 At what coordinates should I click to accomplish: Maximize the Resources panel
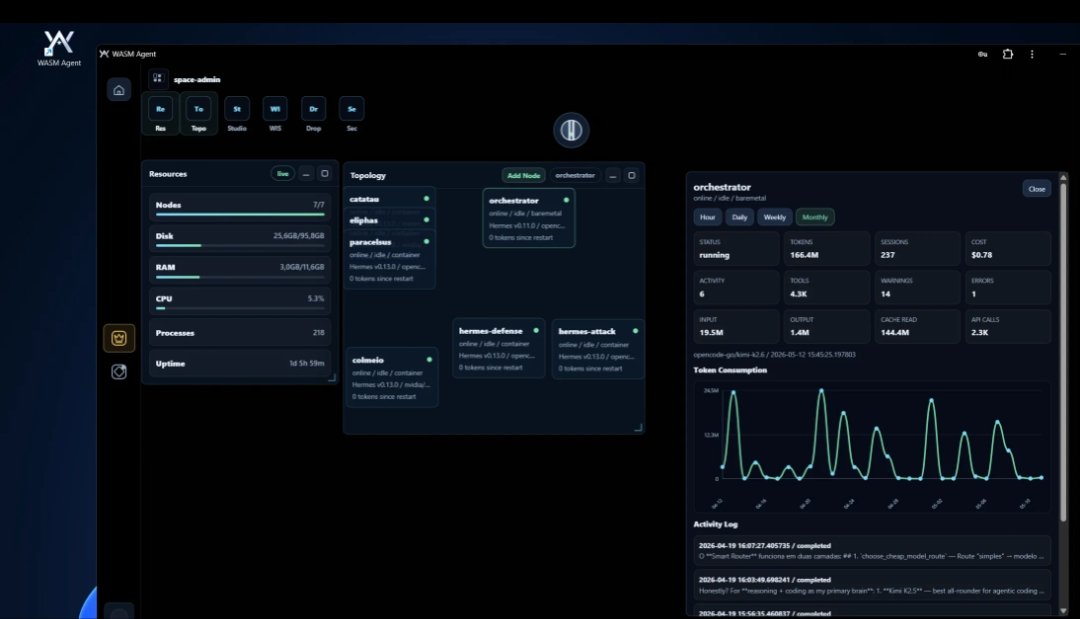(324, 174)
